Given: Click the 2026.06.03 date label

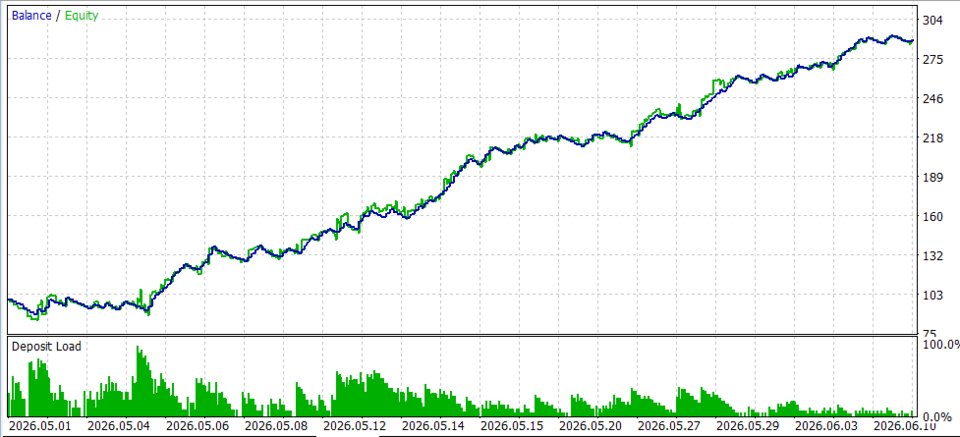Looking at the screenshot, I should (827, 425).
